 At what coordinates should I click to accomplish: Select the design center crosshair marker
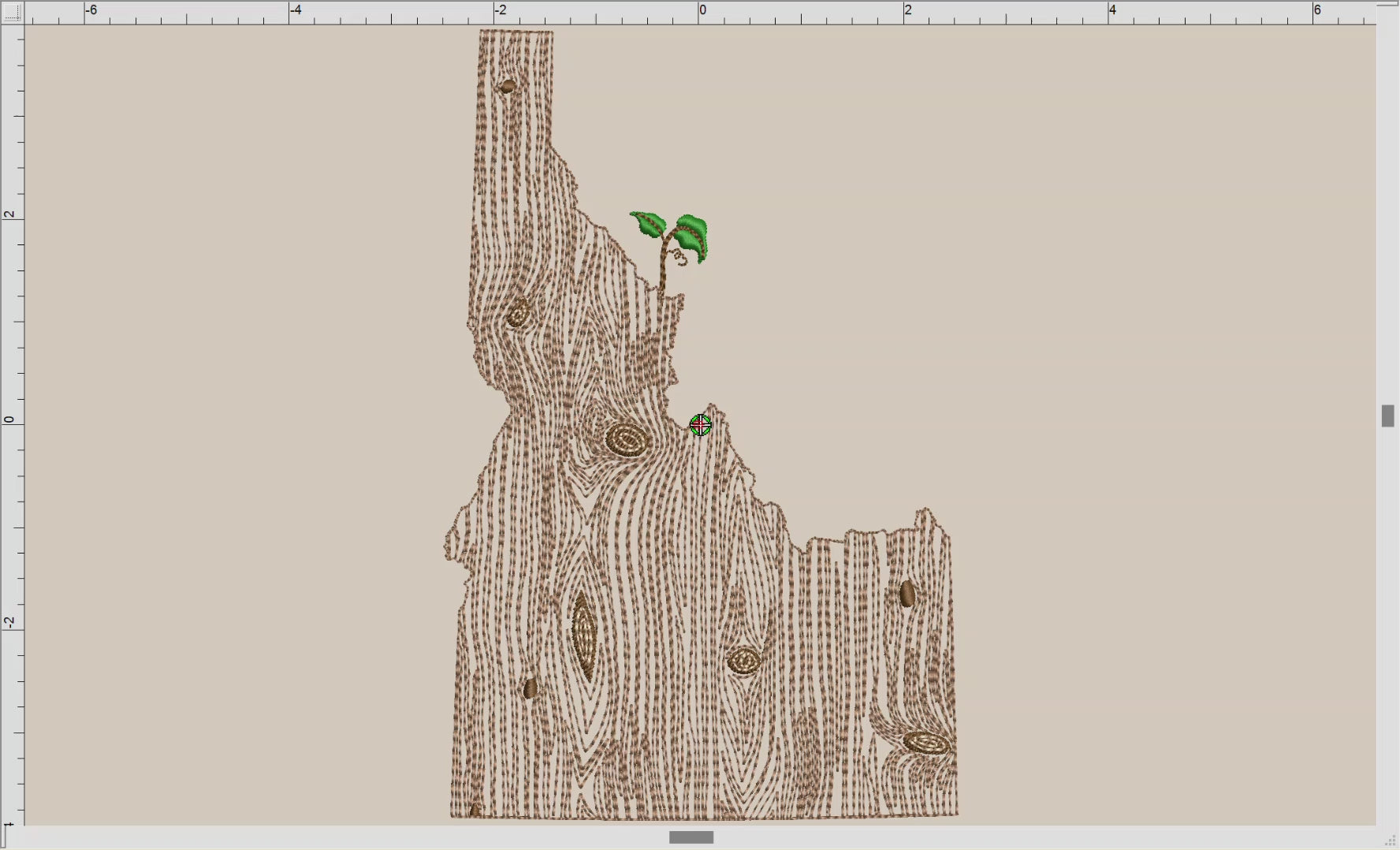(x=700, y=425)
